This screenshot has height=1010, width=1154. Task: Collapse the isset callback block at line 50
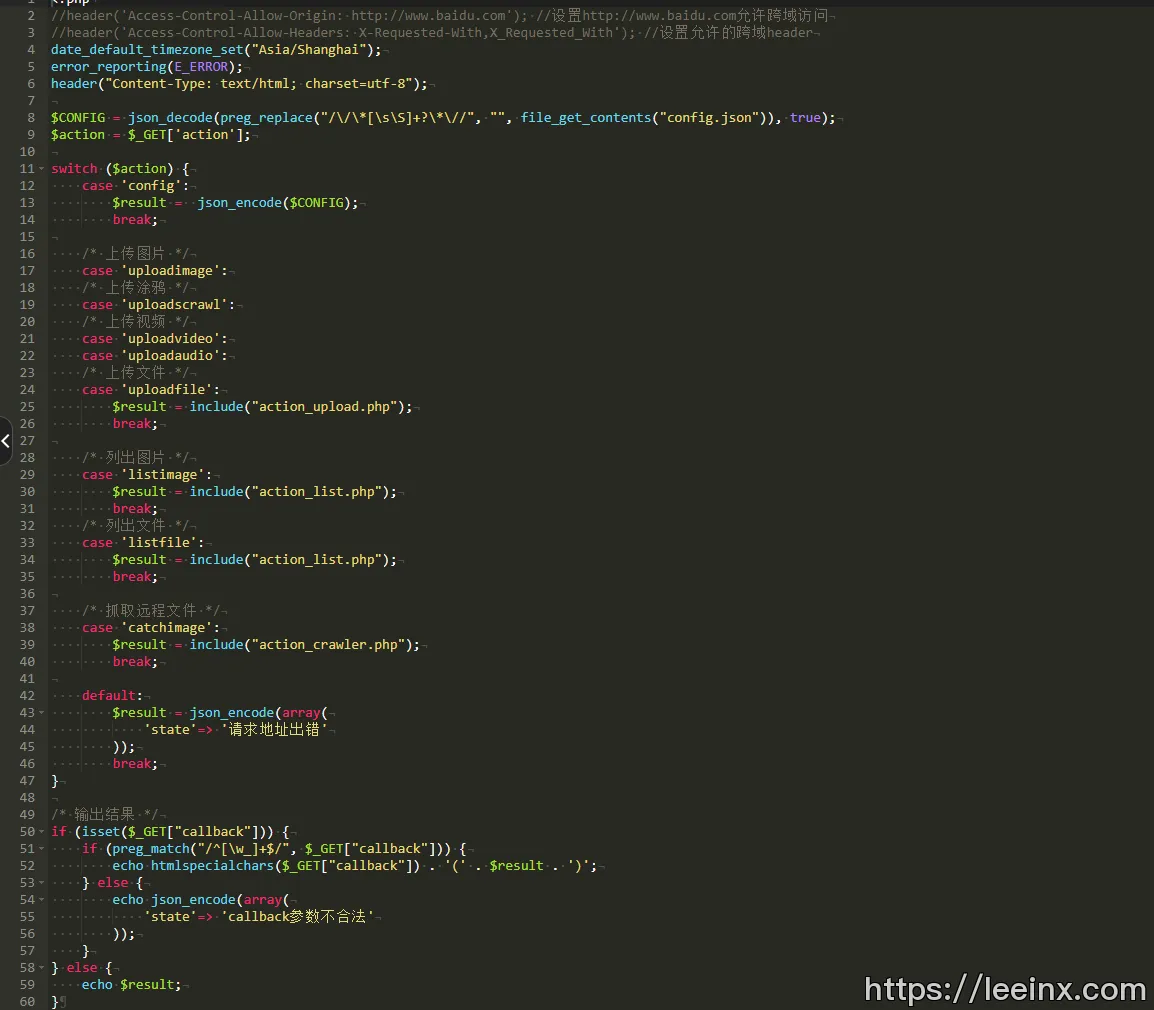pos(41,832)
